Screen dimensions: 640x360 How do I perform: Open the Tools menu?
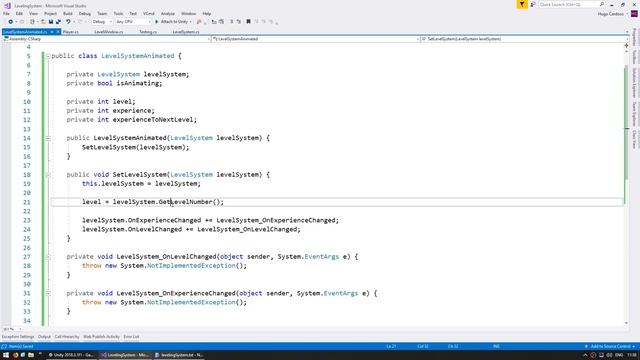(x=118, y=13)
